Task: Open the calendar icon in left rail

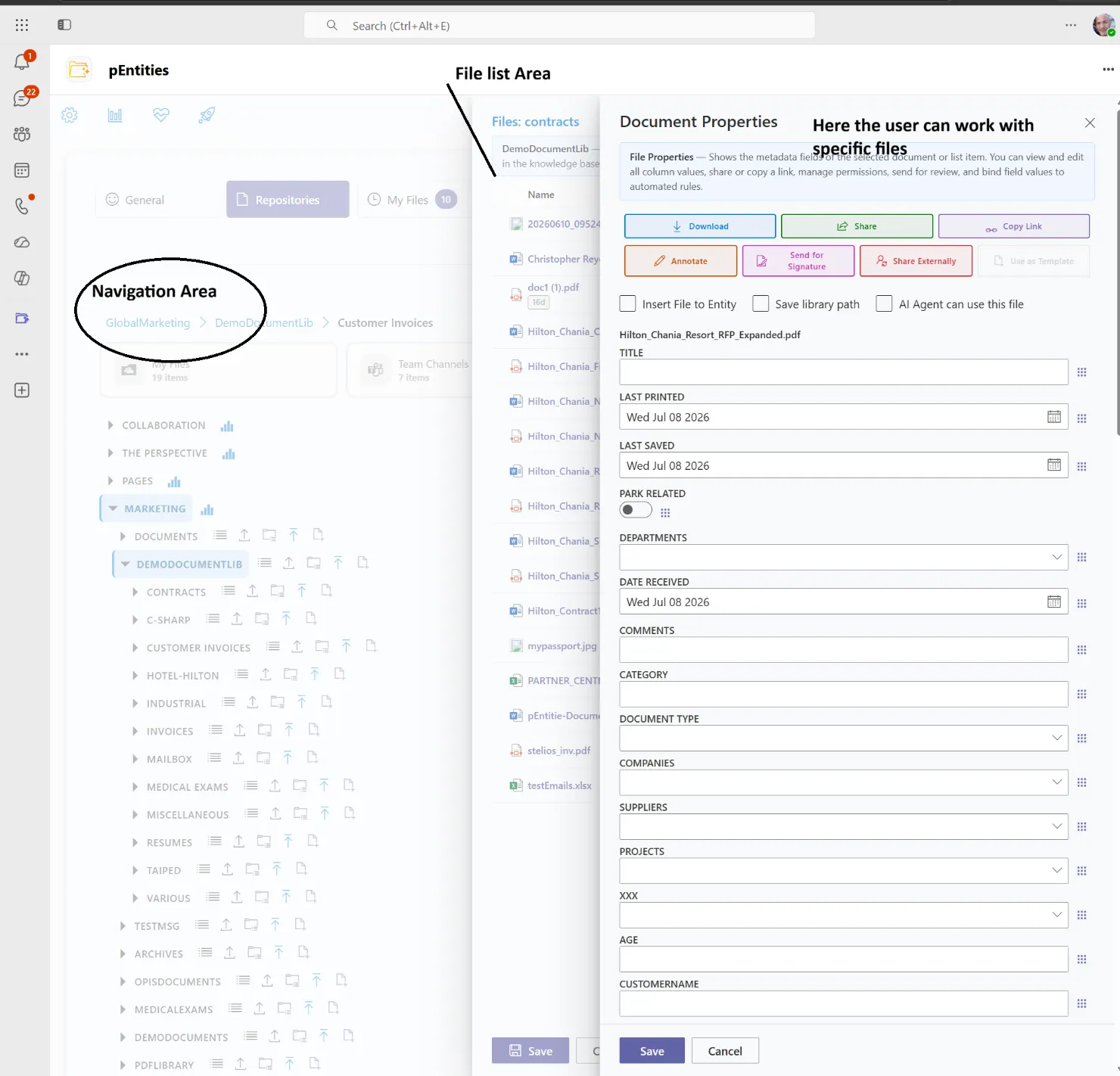Action: (x=22, y=170)
